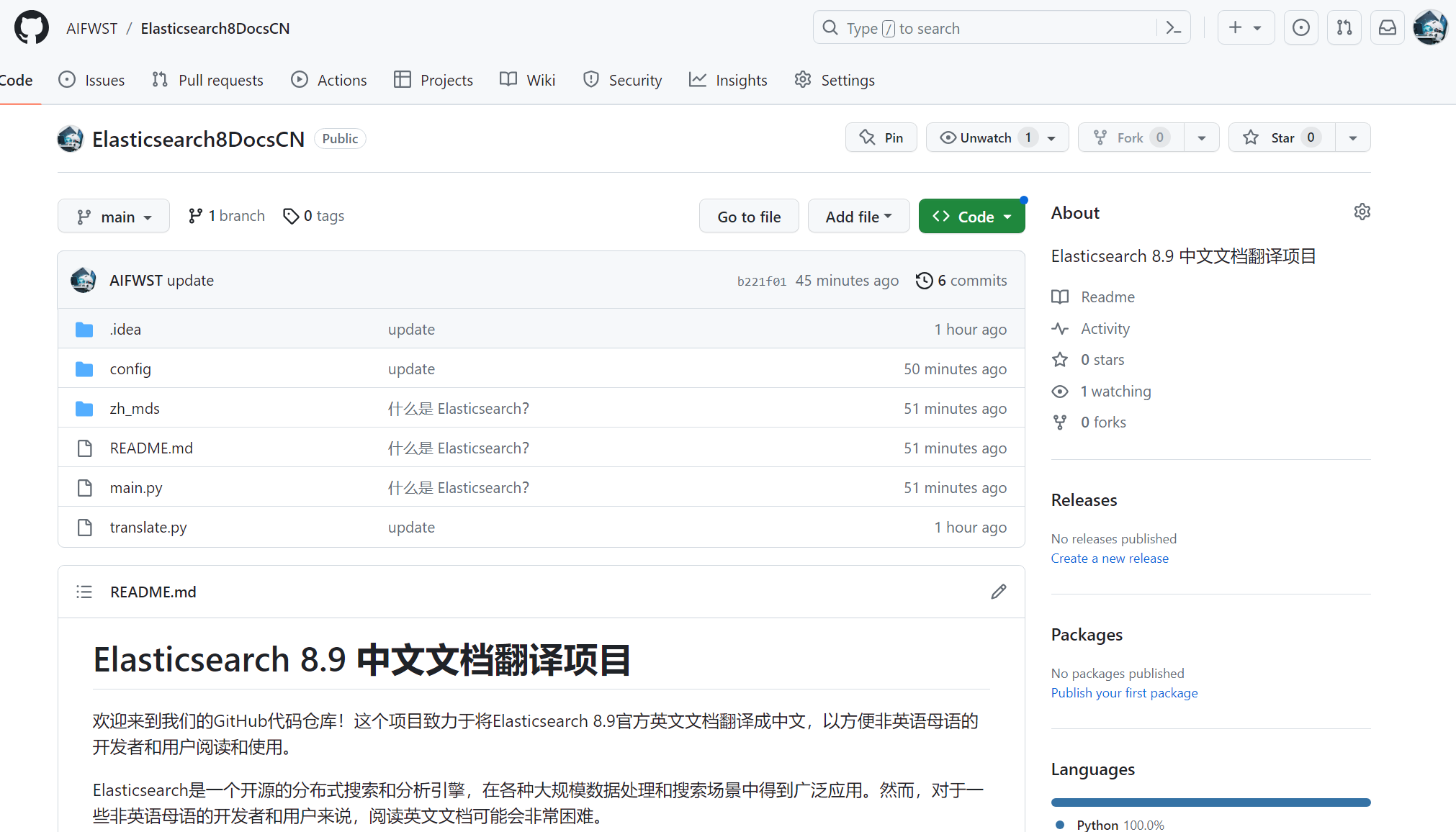Open notifications inbox
This screenshot has height=832, width=1456.
pyautogui.click(x=1387, y=27)
